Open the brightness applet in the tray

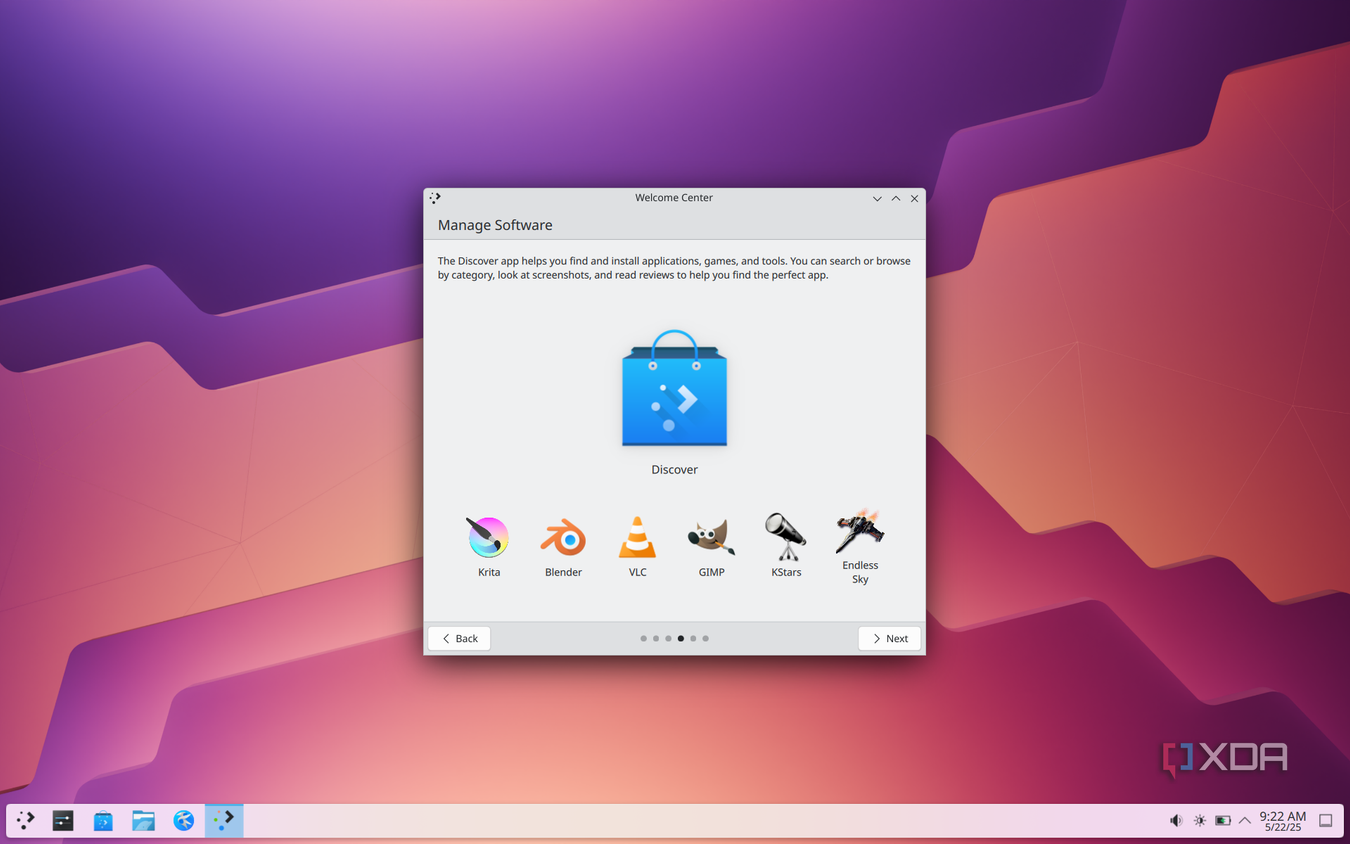click(x=1200, y=821)
